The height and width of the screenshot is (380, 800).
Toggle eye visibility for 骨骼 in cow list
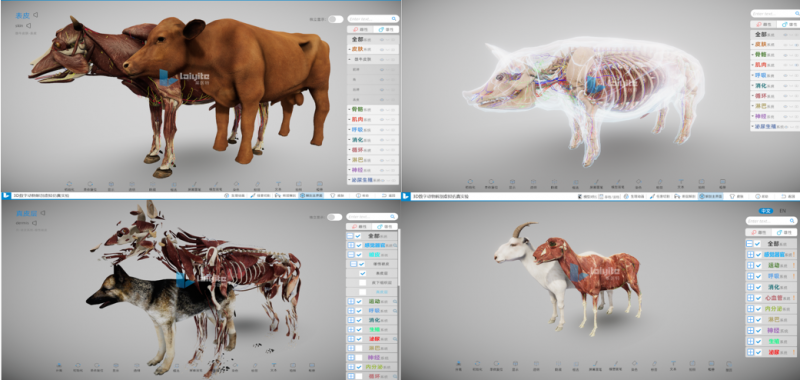coord(382,109)
